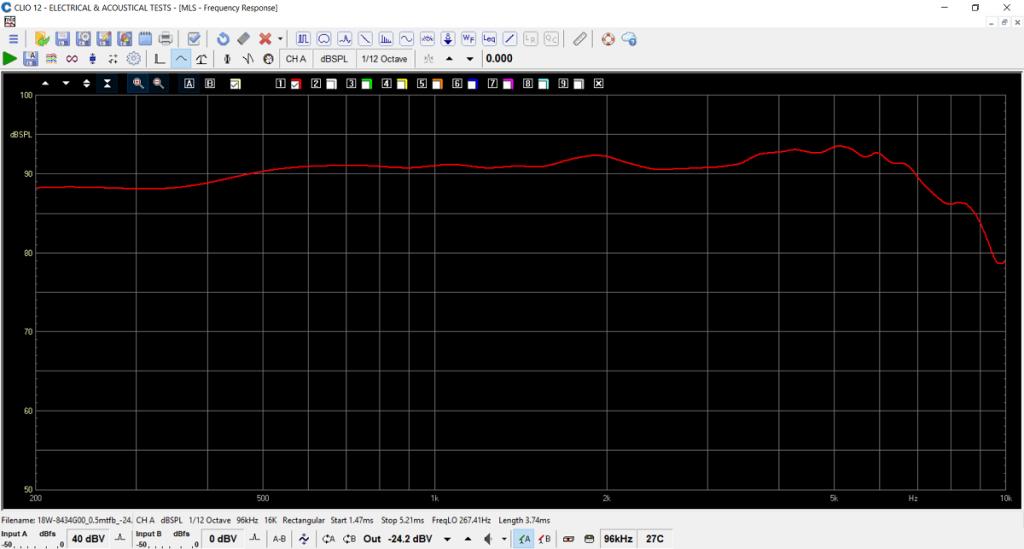Click Input A 40 dBV sensitivity display

(88, 539)
